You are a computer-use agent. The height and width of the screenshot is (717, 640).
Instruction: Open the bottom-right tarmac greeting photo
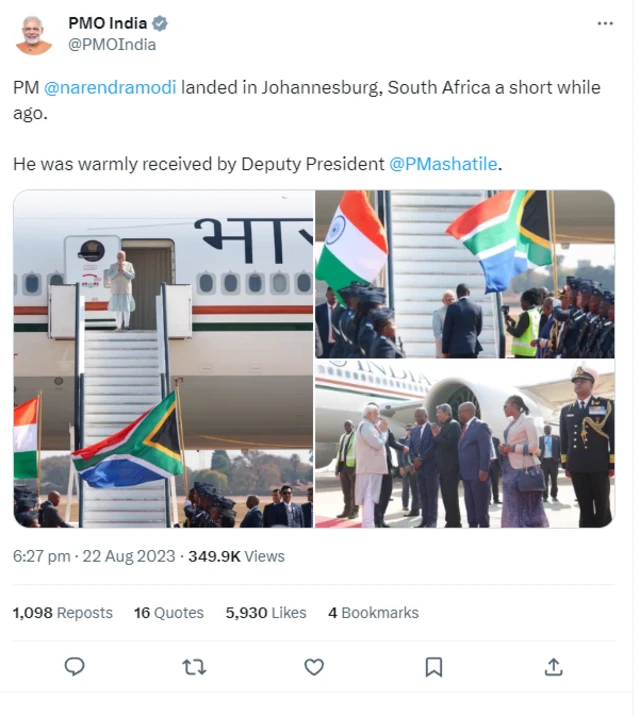[x=465, y=444]
